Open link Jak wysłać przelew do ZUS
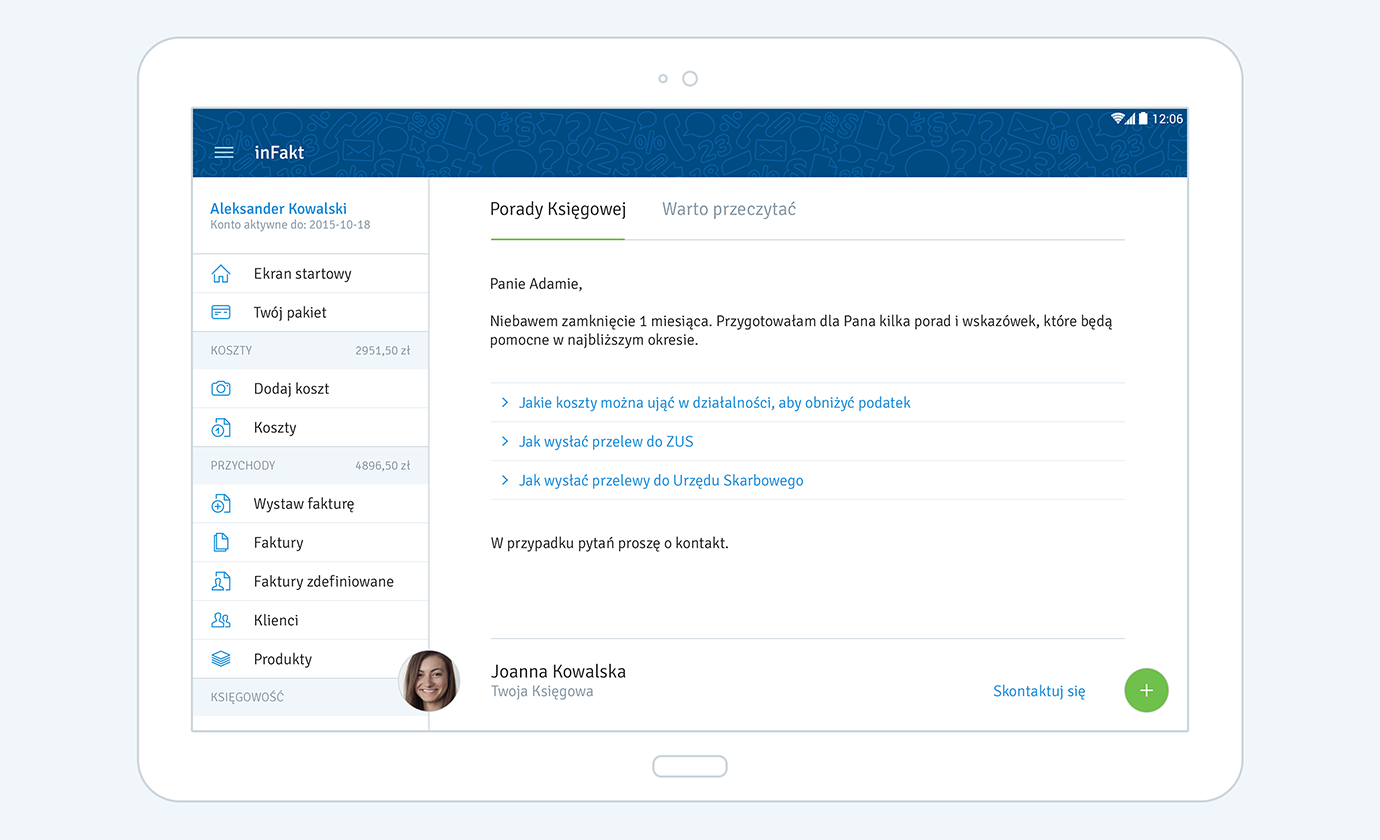This screenshot has width=1380, height=840. point(606,441)
